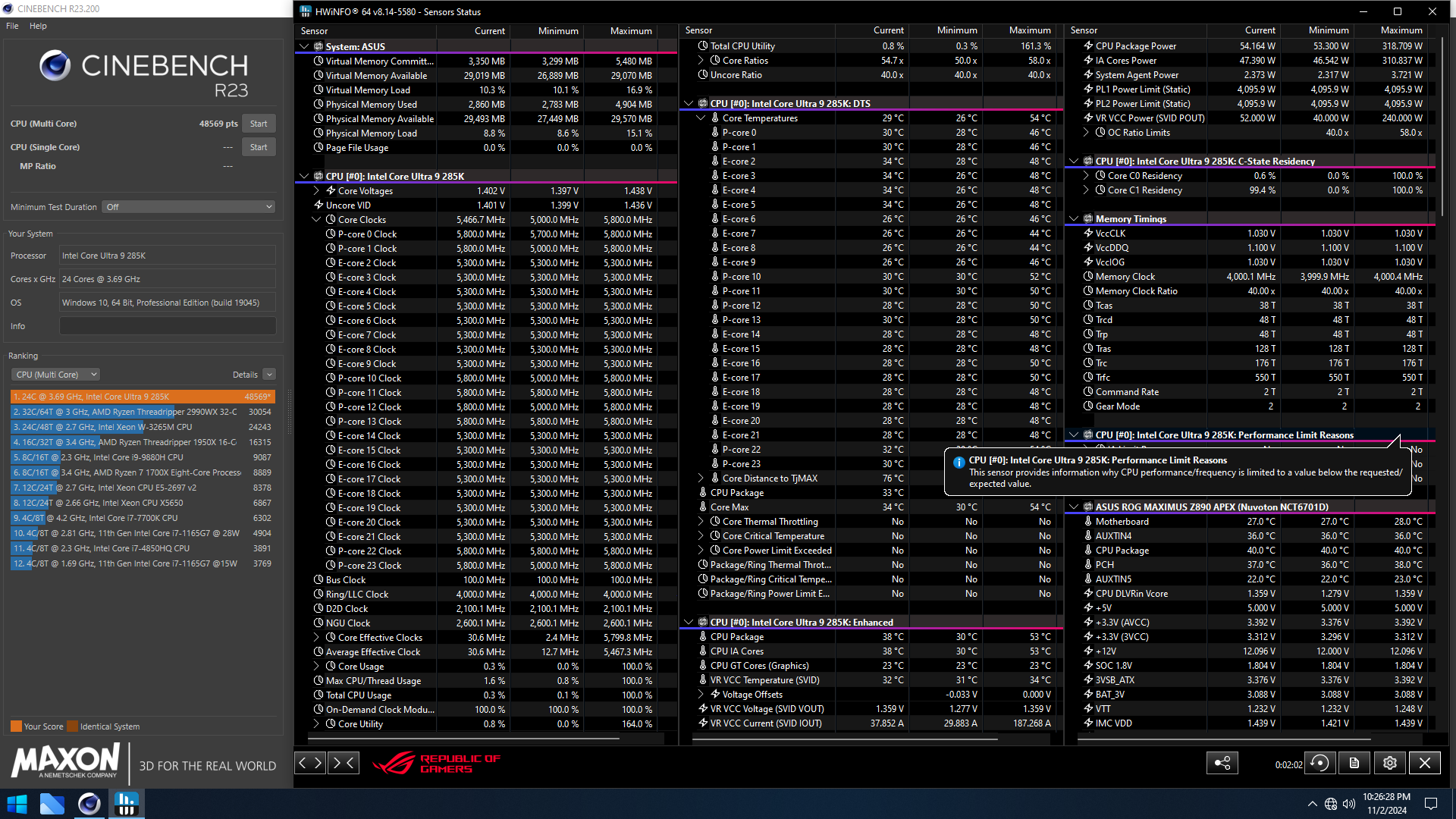The image size is (1456, 819).
Task: Expand the Core Usage row
Action: click(316, 667)
